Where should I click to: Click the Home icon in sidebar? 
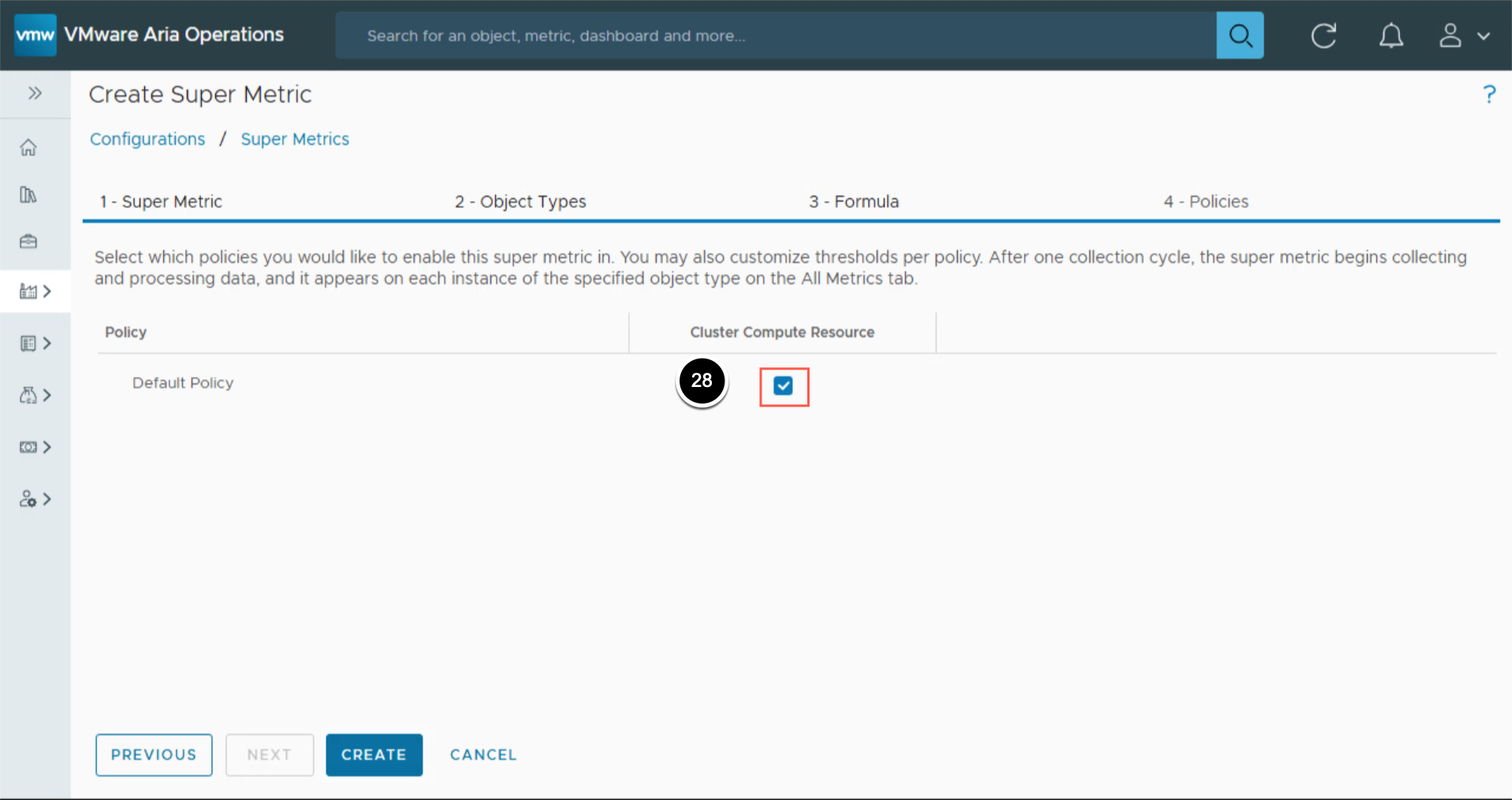pyautogui.click(x=28, y=147)
